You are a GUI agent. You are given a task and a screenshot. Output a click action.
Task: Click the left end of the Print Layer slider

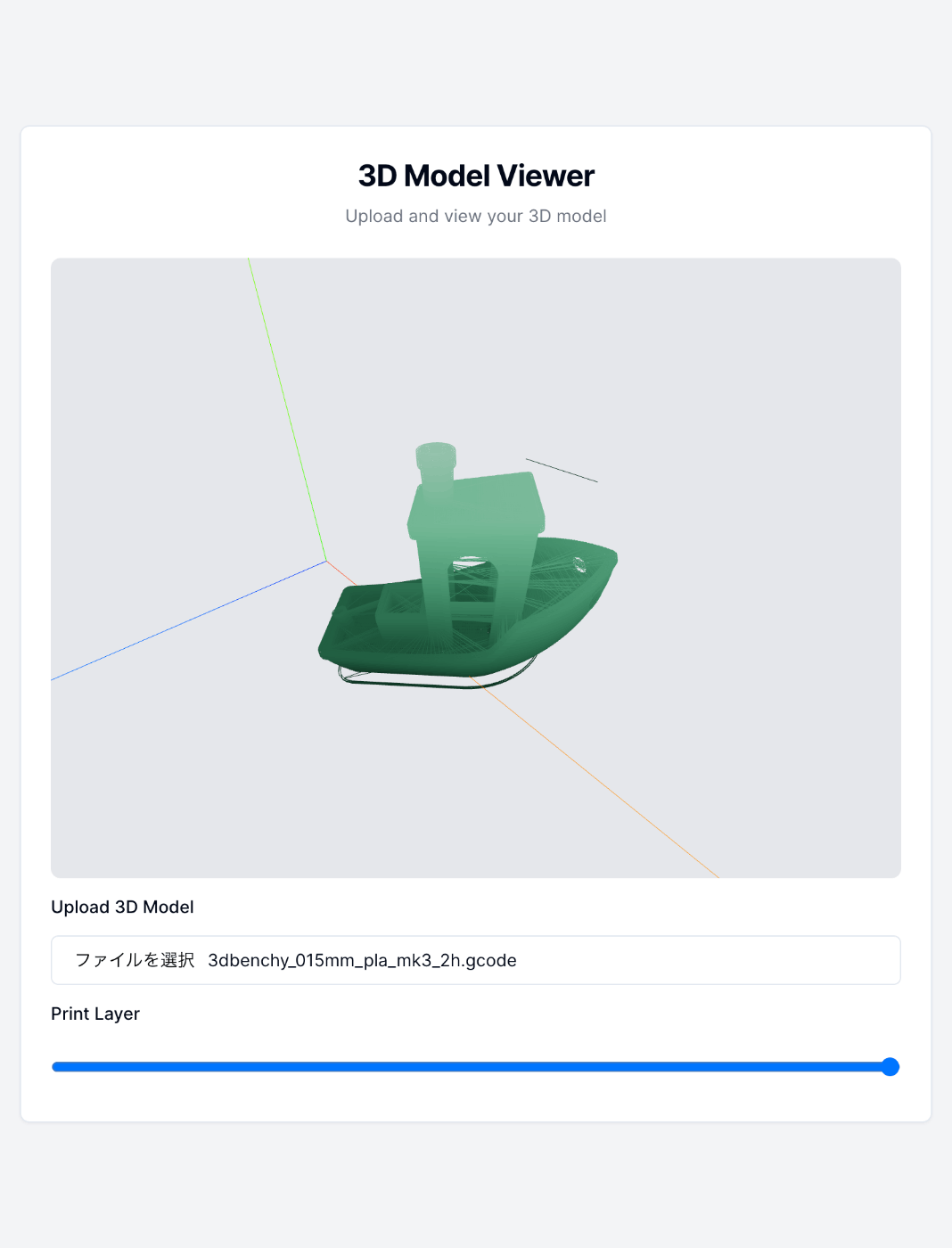point(56,1067)
